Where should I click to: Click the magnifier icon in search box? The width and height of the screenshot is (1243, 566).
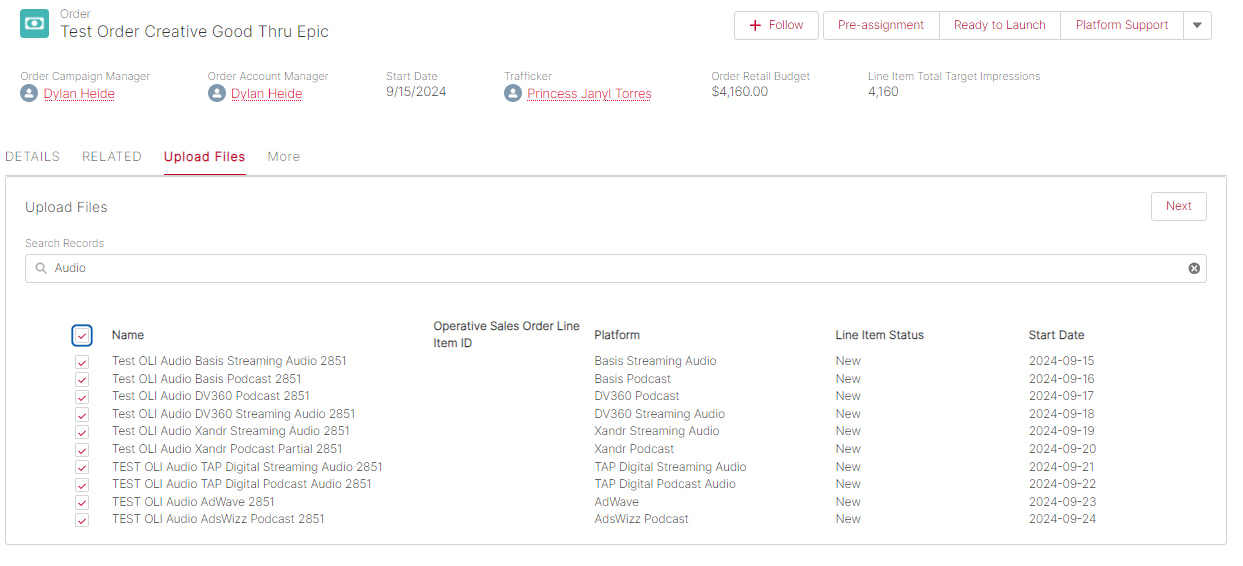click(x=41, y=268)
